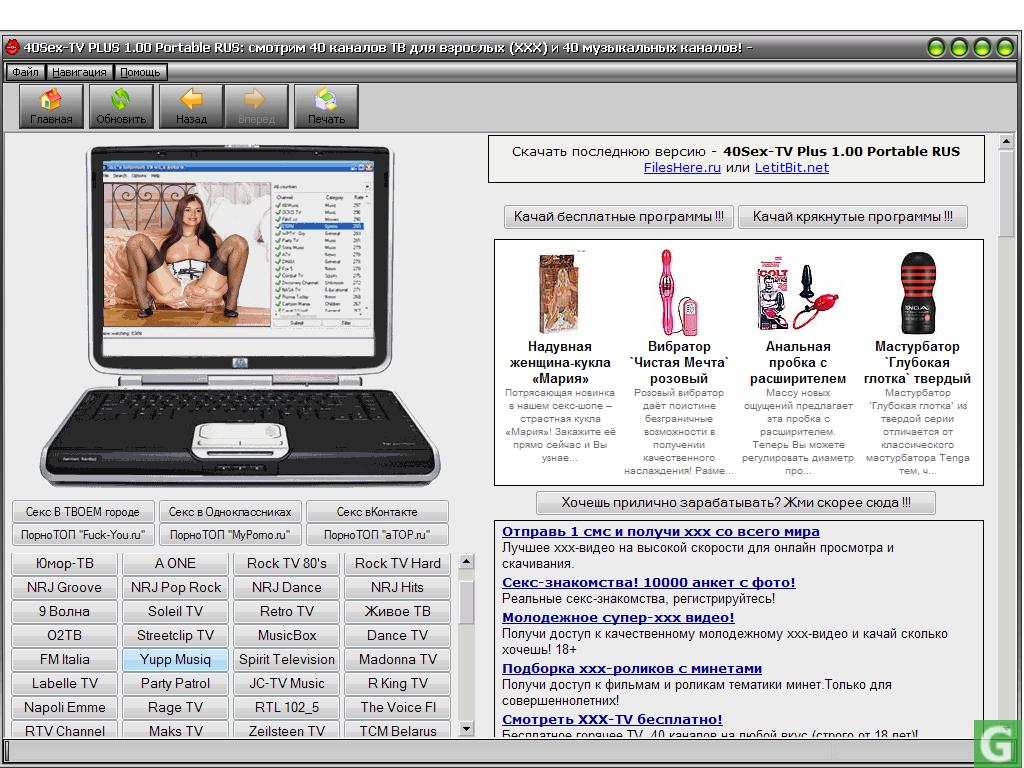Viewport: 1024px width, 768px height.
Task: Open the Навигация menu
Action: click(x=79, y=72)
